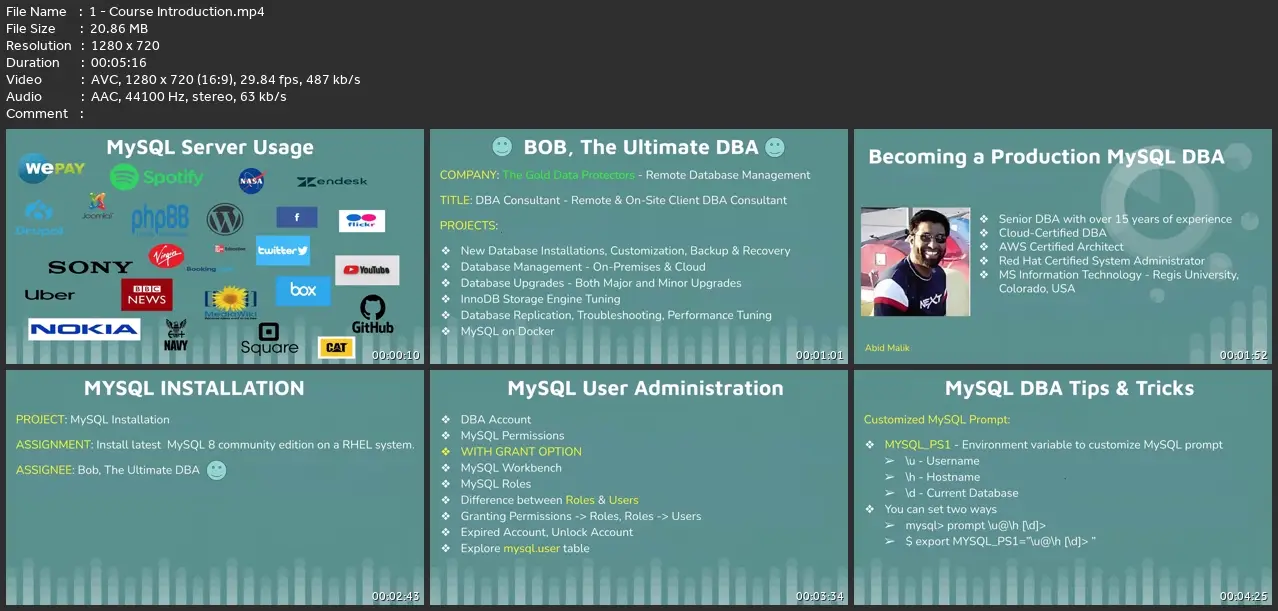Click the Square logo
This screenshot has height=611, width=1278.
tap(269, 339)
